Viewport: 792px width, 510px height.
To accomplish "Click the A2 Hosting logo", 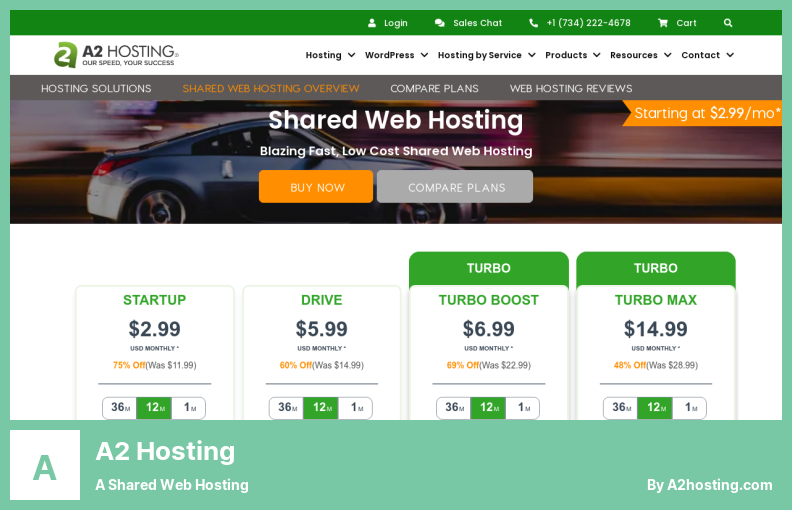I will click(116, 55).
